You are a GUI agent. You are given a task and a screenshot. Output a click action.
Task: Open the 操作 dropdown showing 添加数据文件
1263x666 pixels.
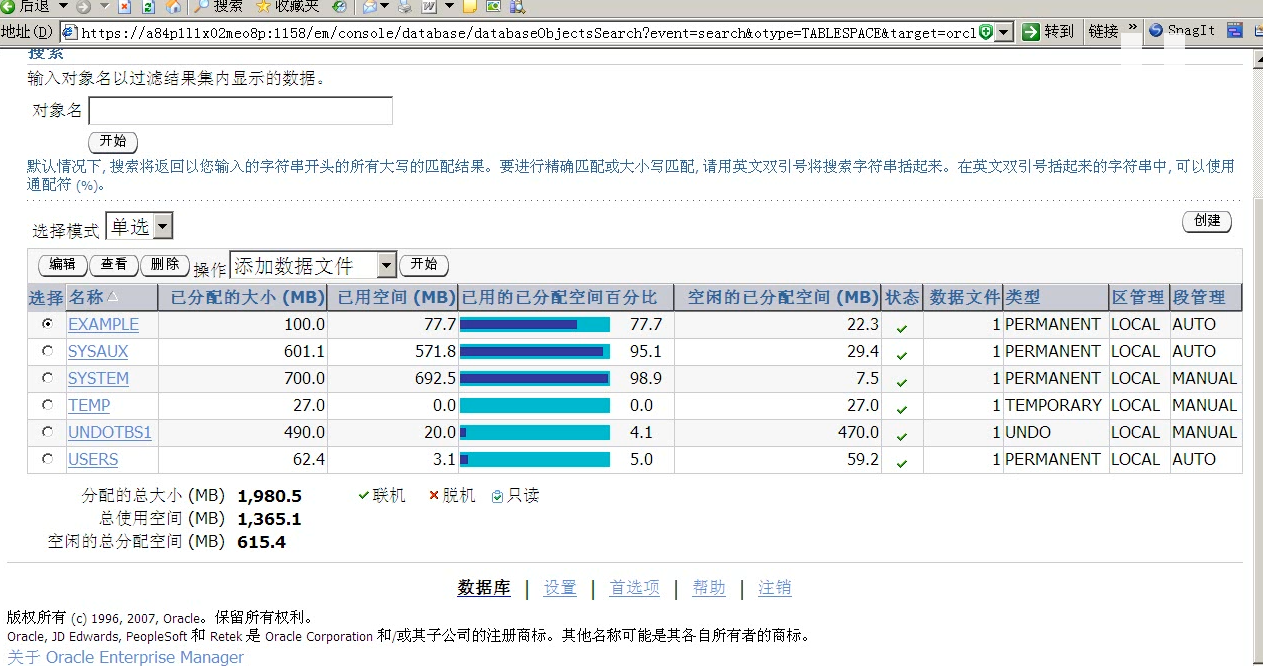point(314,265)
